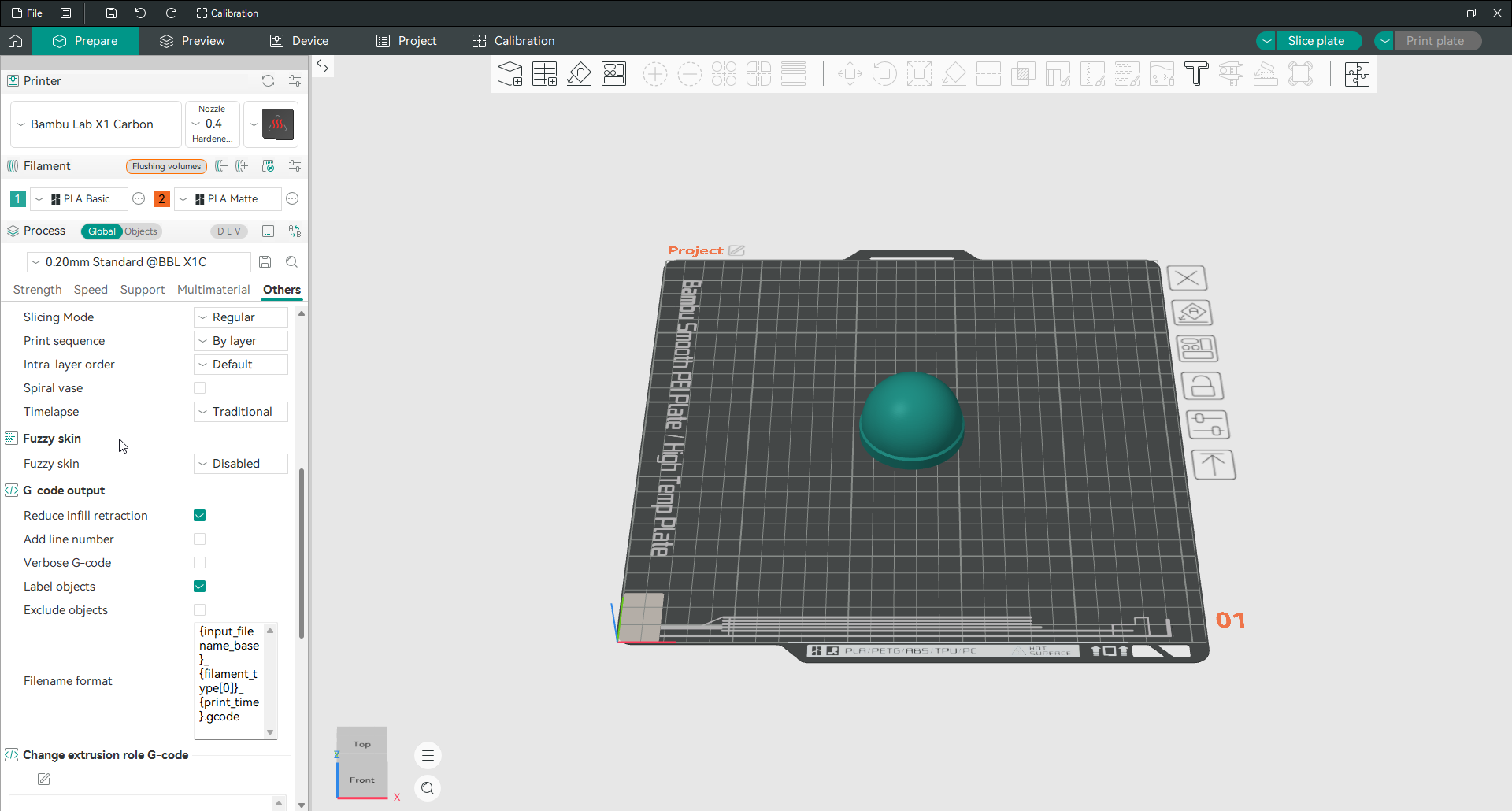
Task: Click filament 2 orange color swatch
Action: click(162, 199)
